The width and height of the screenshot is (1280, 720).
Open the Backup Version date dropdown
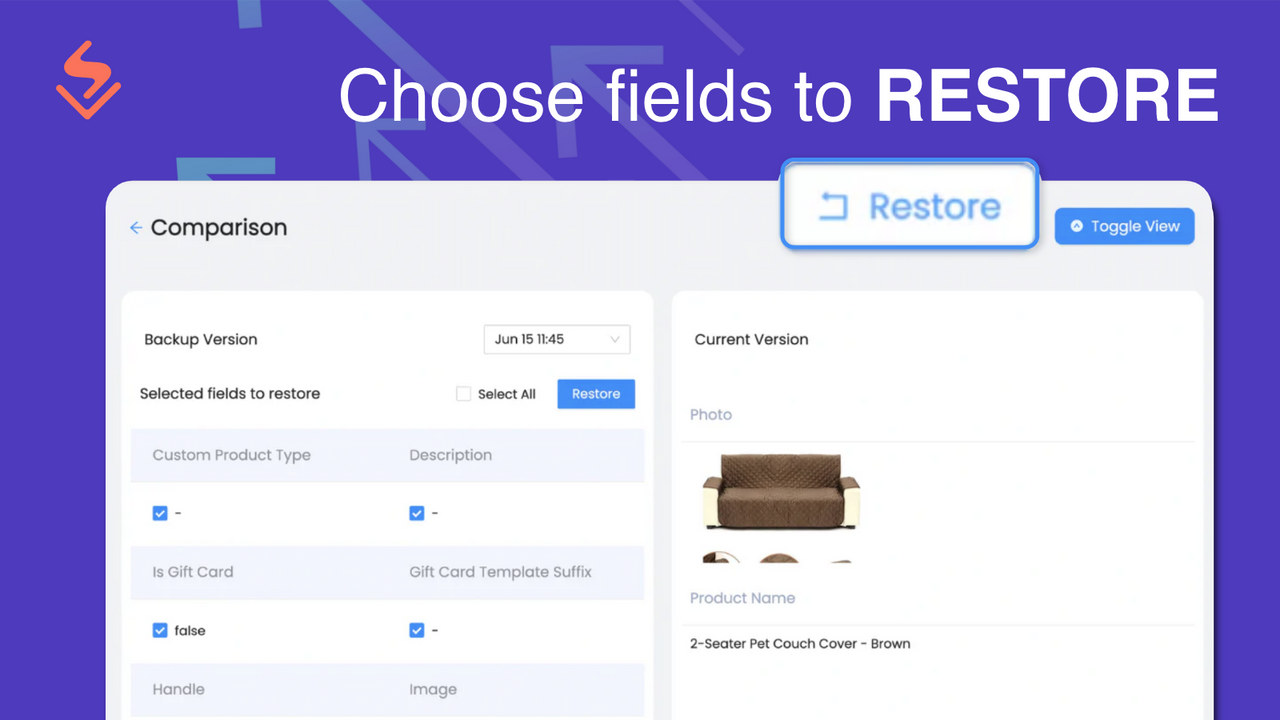pyautogui.click(x=557, y=339)
